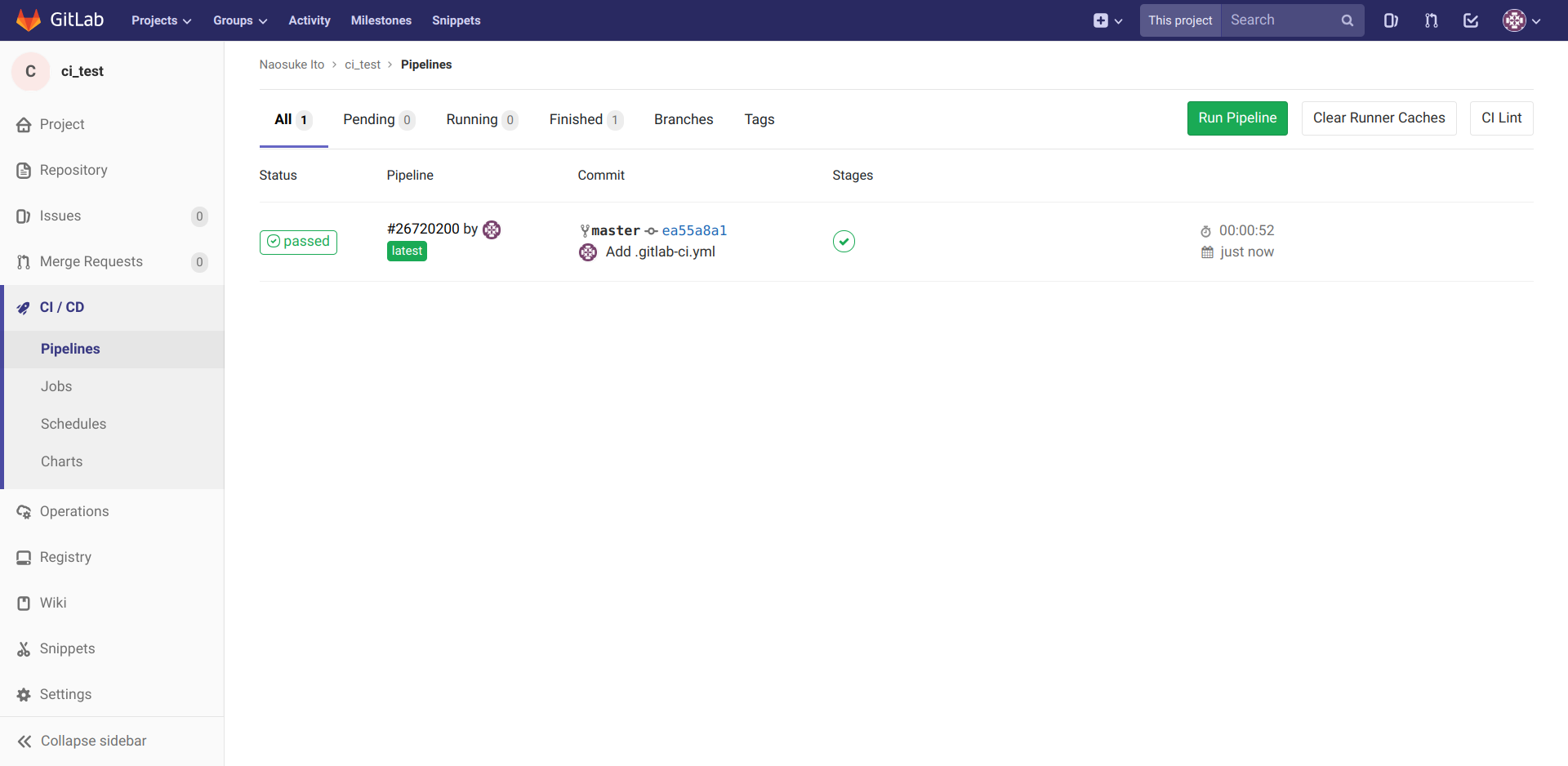
Task: Open Schedules in CI / CD submenu
Action: [73, 425]
